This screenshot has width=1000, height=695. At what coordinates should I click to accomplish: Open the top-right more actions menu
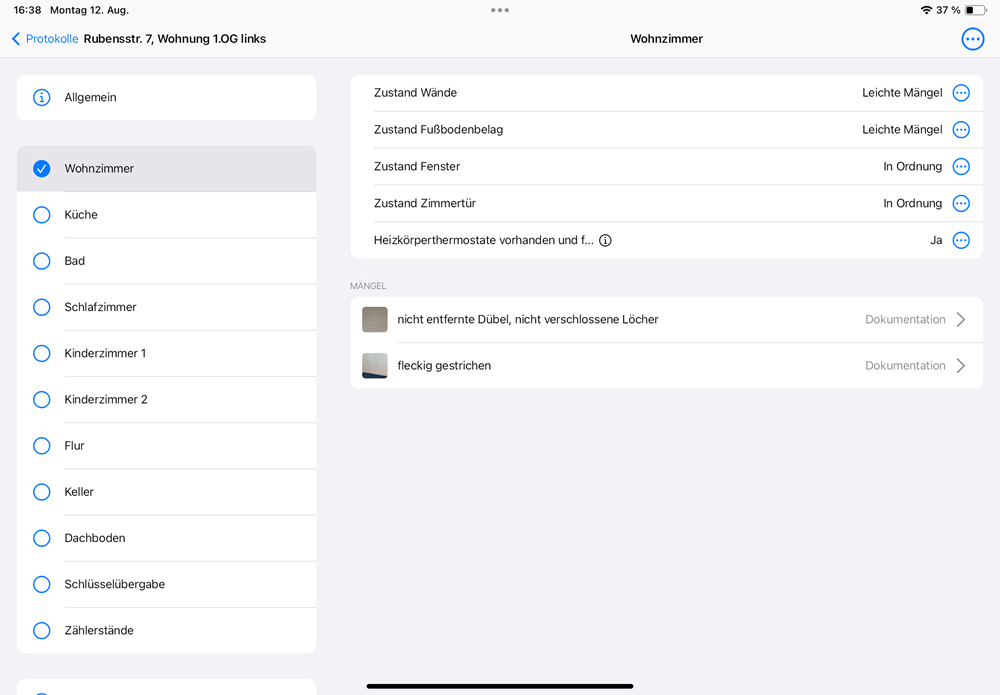click(972, 39)
